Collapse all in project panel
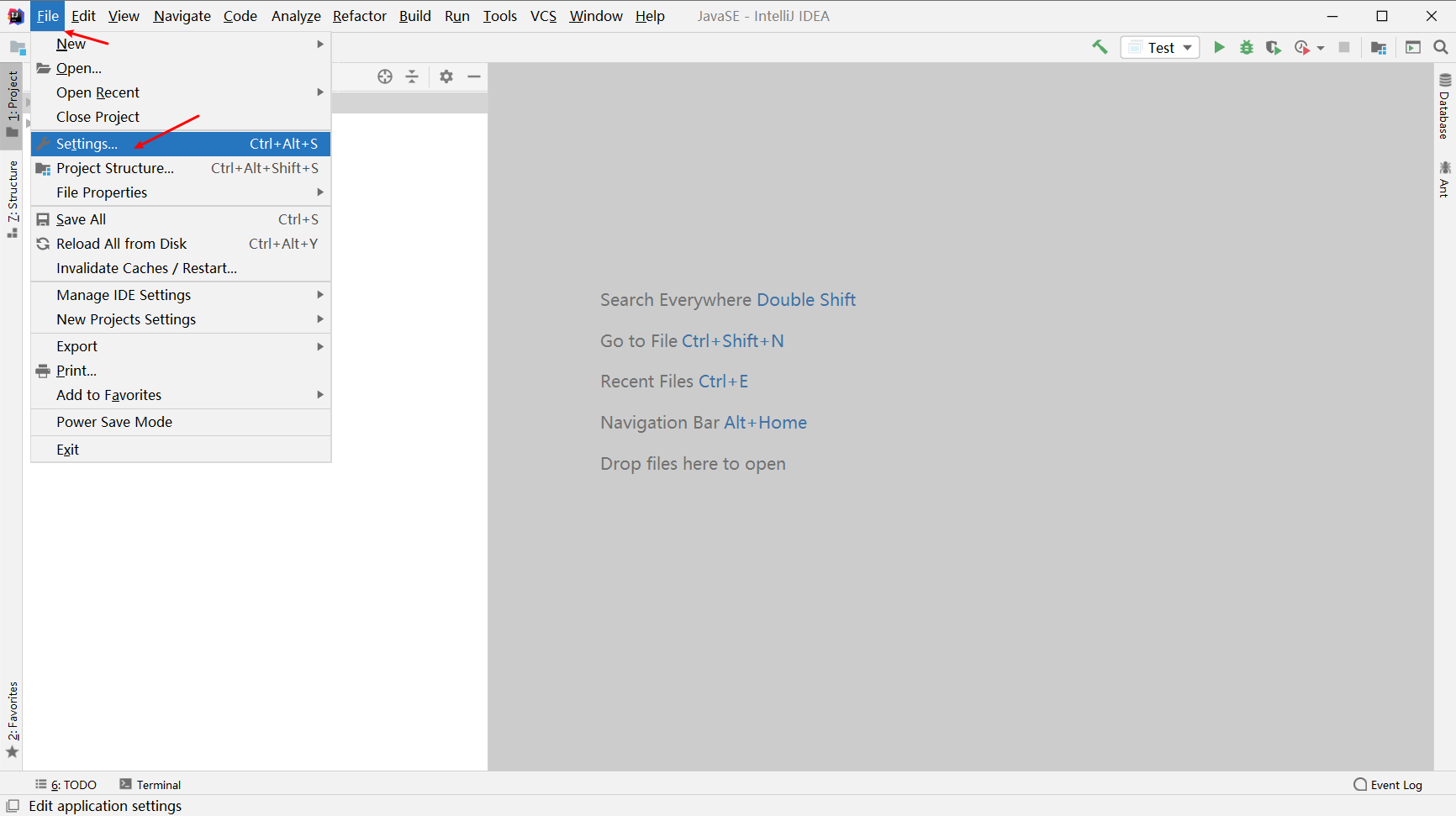1456x816 pixels. [x=412, y=76]
